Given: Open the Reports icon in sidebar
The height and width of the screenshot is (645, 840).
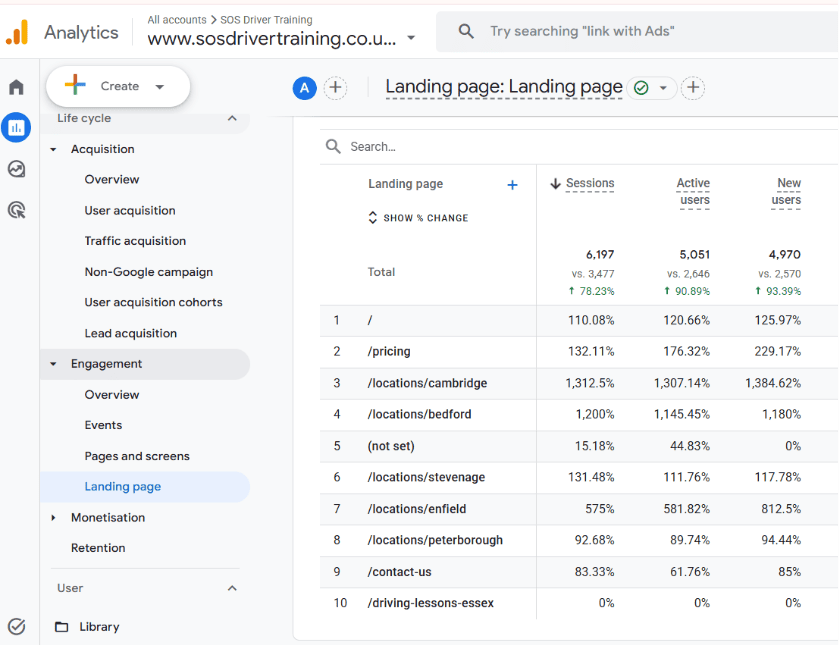Looking at the screenshot, I should [x=16, y=128].
